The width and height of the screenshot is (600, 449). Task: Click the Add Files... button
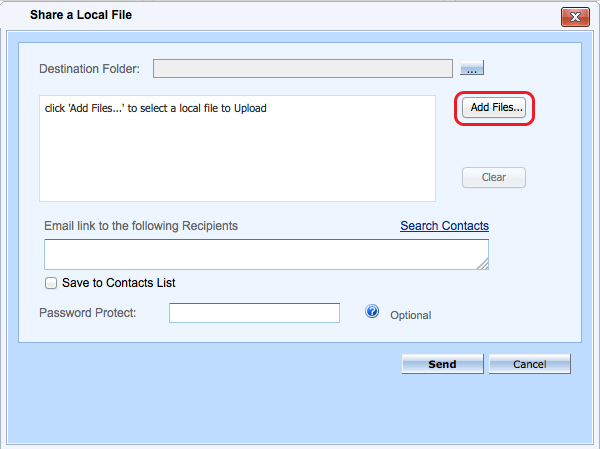tap(494, 108)
